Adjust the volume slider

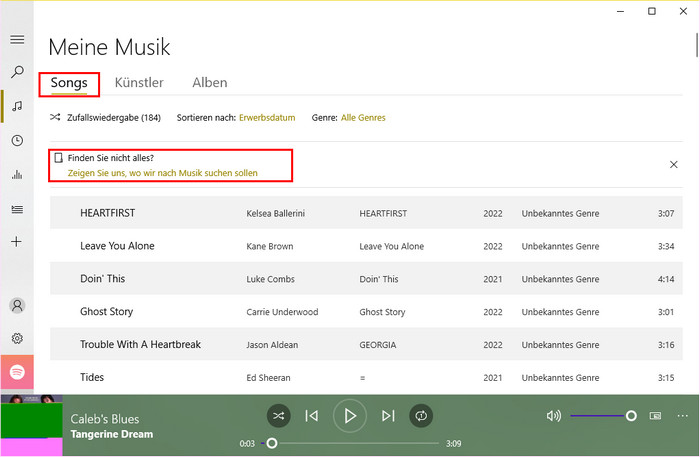point(604,416)
